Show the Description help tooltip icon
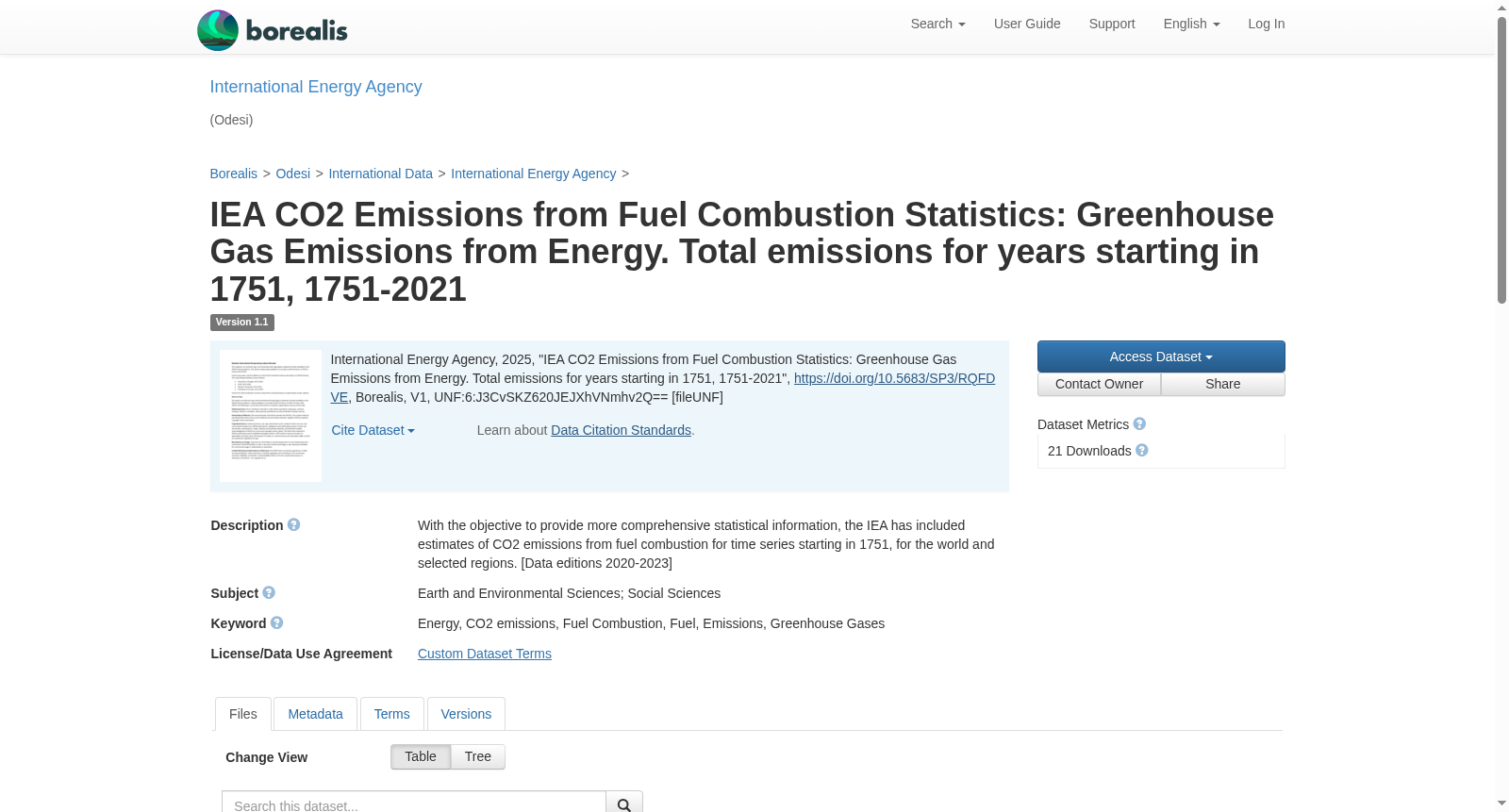 tap(294, 525)
